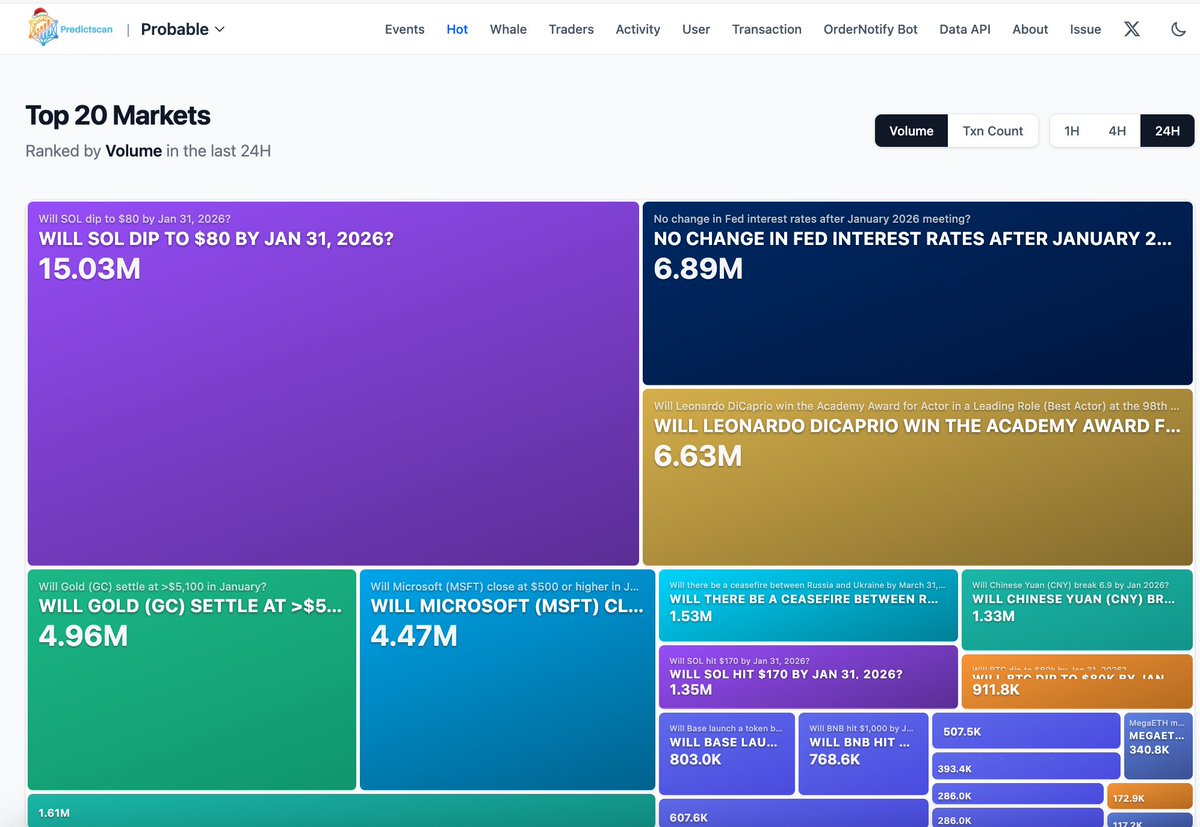The image size is (1200, 827).
Task: Open the Issue nav link
Action: click(x=1085, y=29)
